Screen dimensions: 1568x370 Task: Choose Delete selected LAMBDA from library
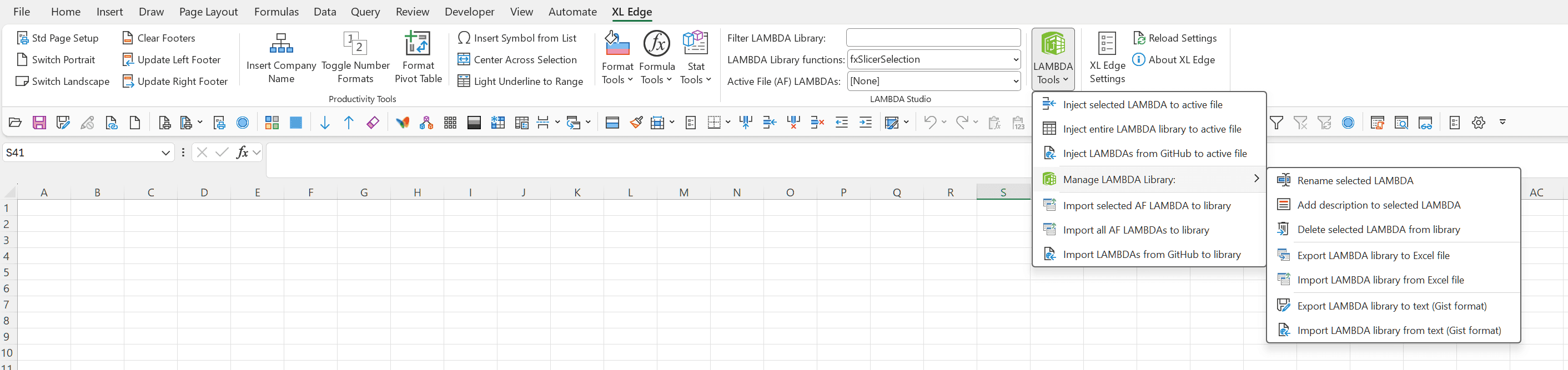(1393, 230)
